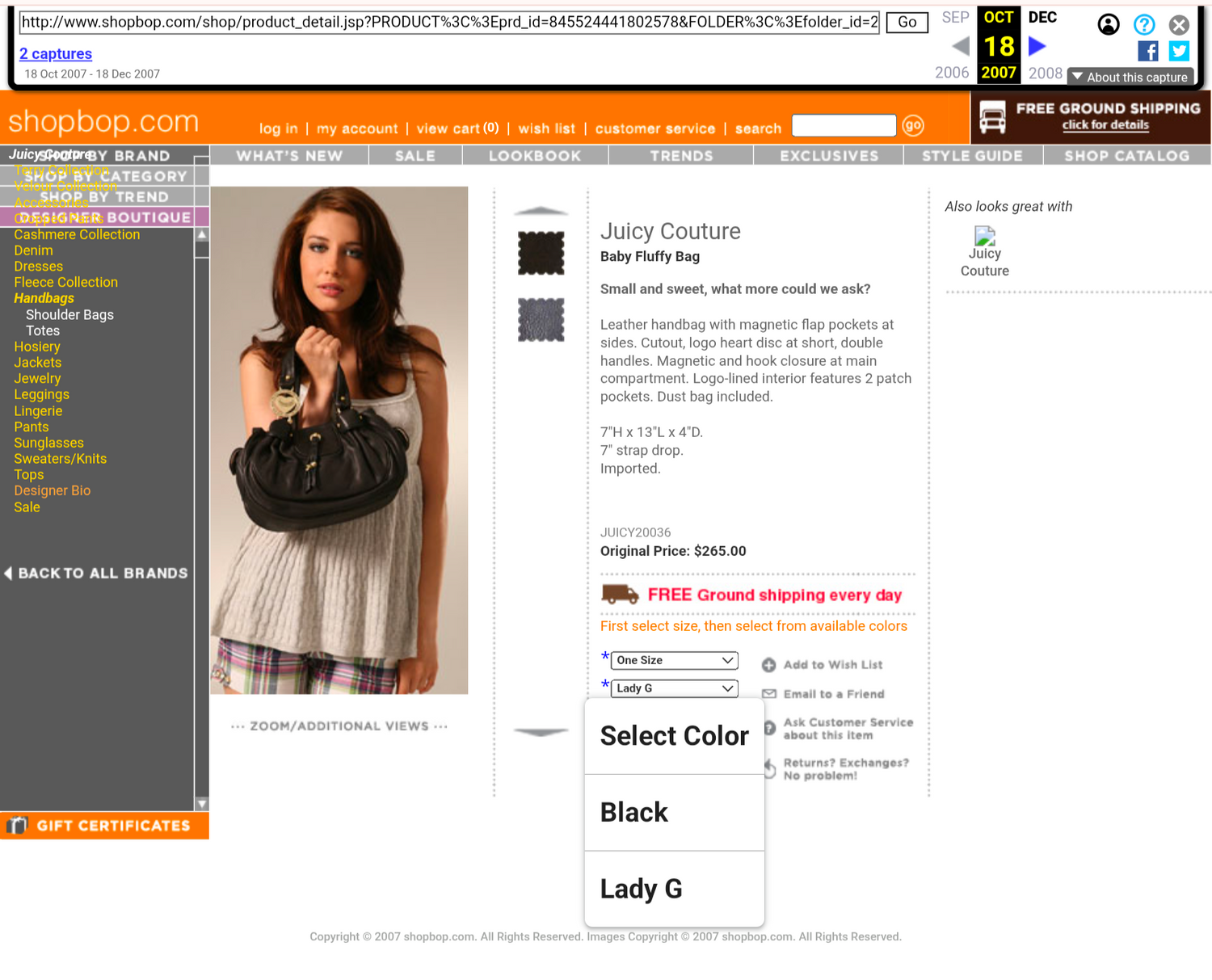Share capture via Facebook icon
1212x980 pixels.
(1147, 51)
